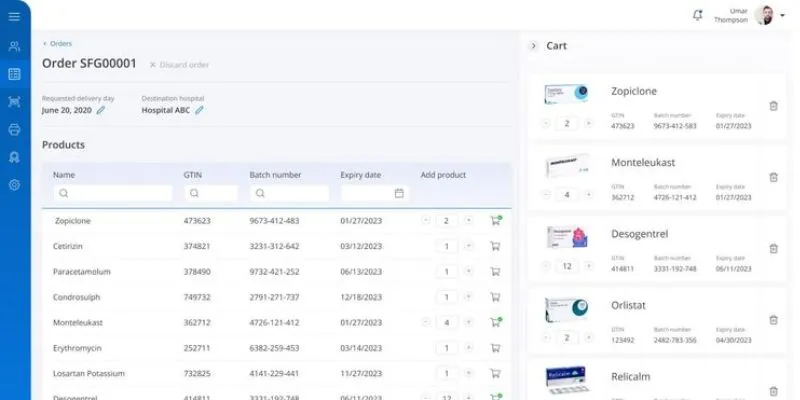Viewport: 800px width, 400px height.
Task: Increase Erythromycin quantity
Action: pyautogui.click(x=468, y=348)
